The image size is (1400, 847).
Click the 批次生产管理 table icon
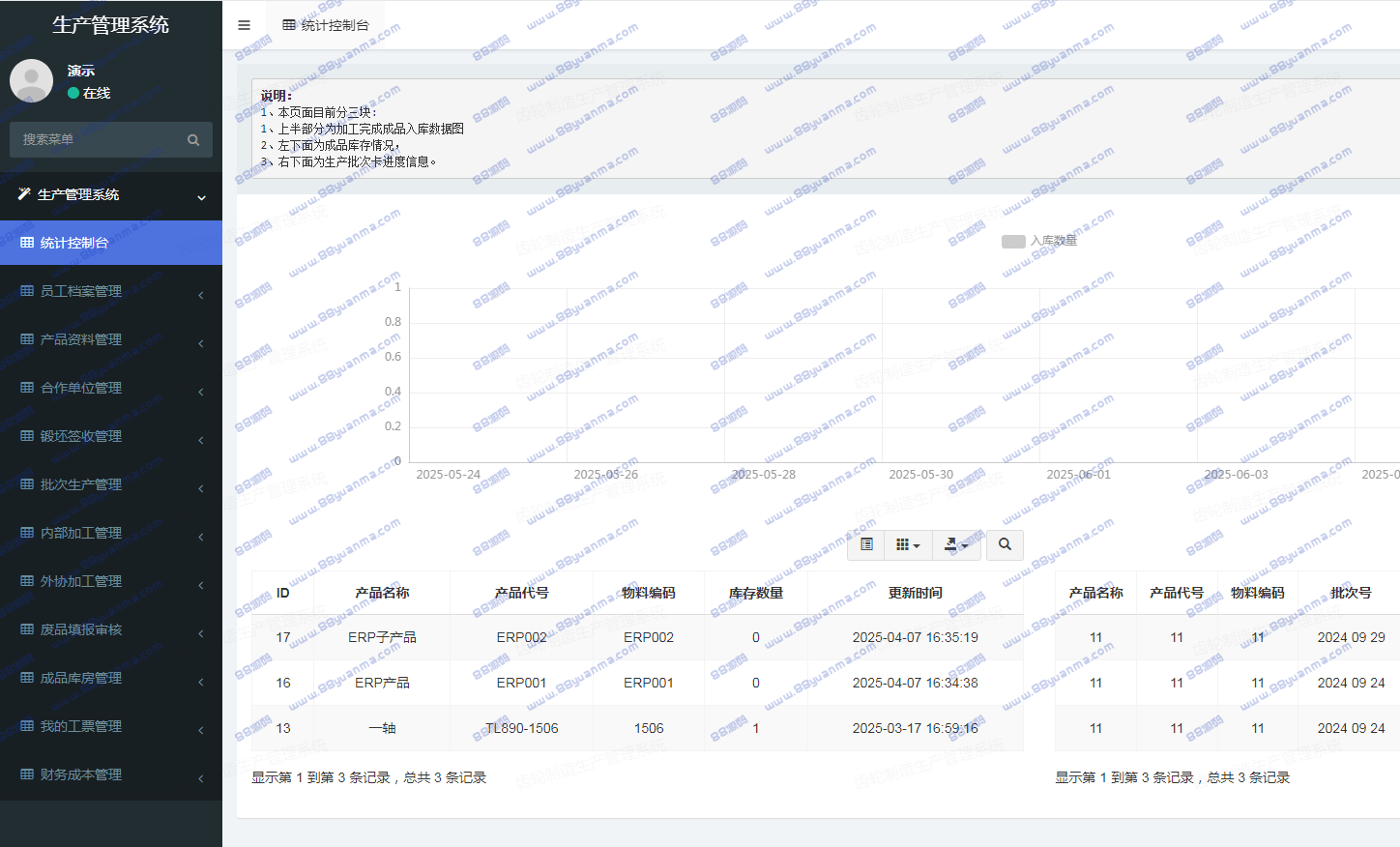27,484
